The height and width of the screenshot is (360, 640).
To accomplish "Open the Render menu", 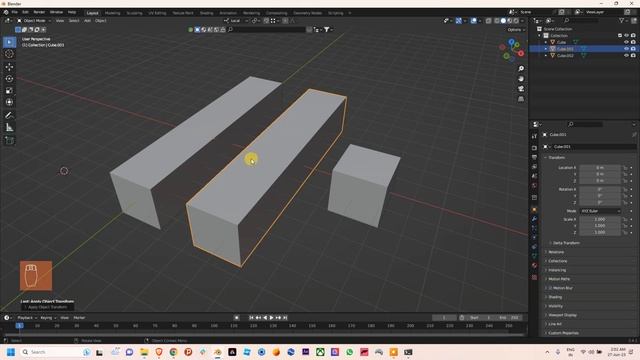I will click(x=39, y=12).
